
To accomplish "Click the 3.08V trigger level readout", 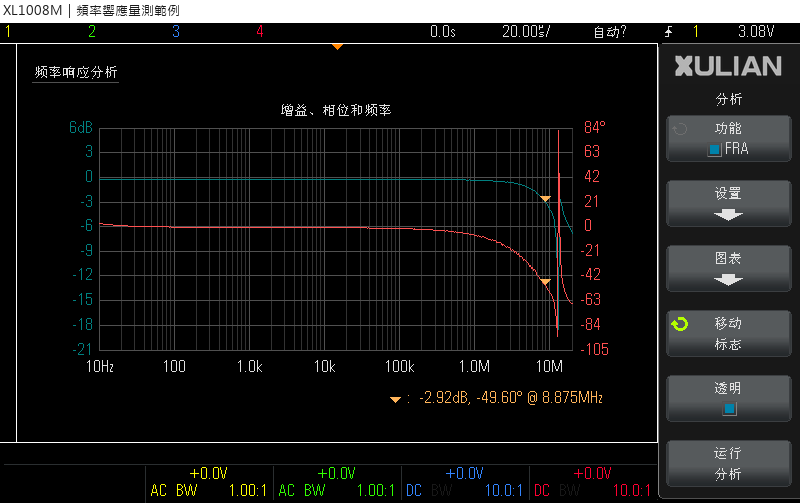I will coord(756,32).
